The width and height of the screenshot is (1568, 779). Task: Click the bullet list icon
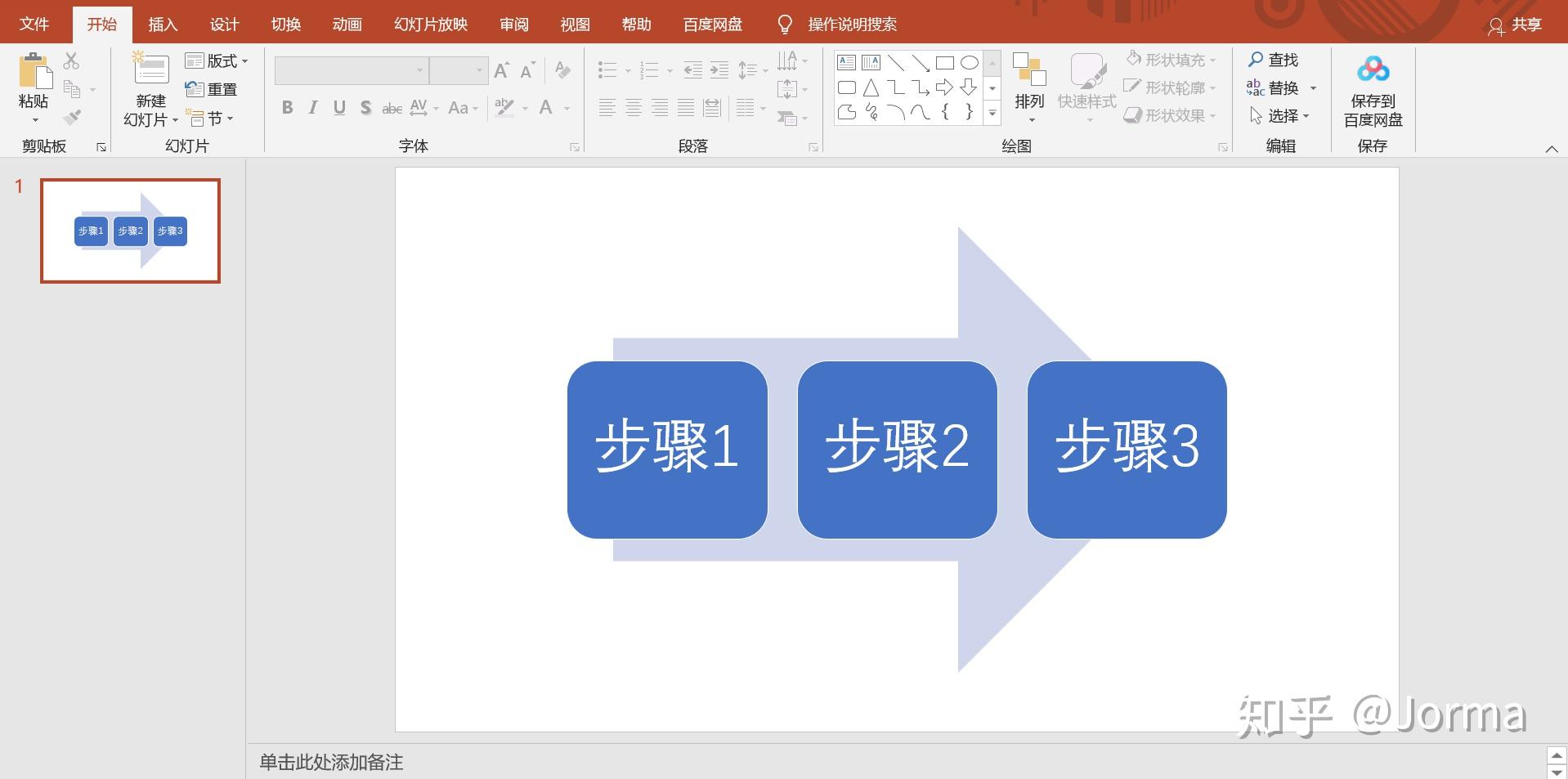click(x=607, y=70)
